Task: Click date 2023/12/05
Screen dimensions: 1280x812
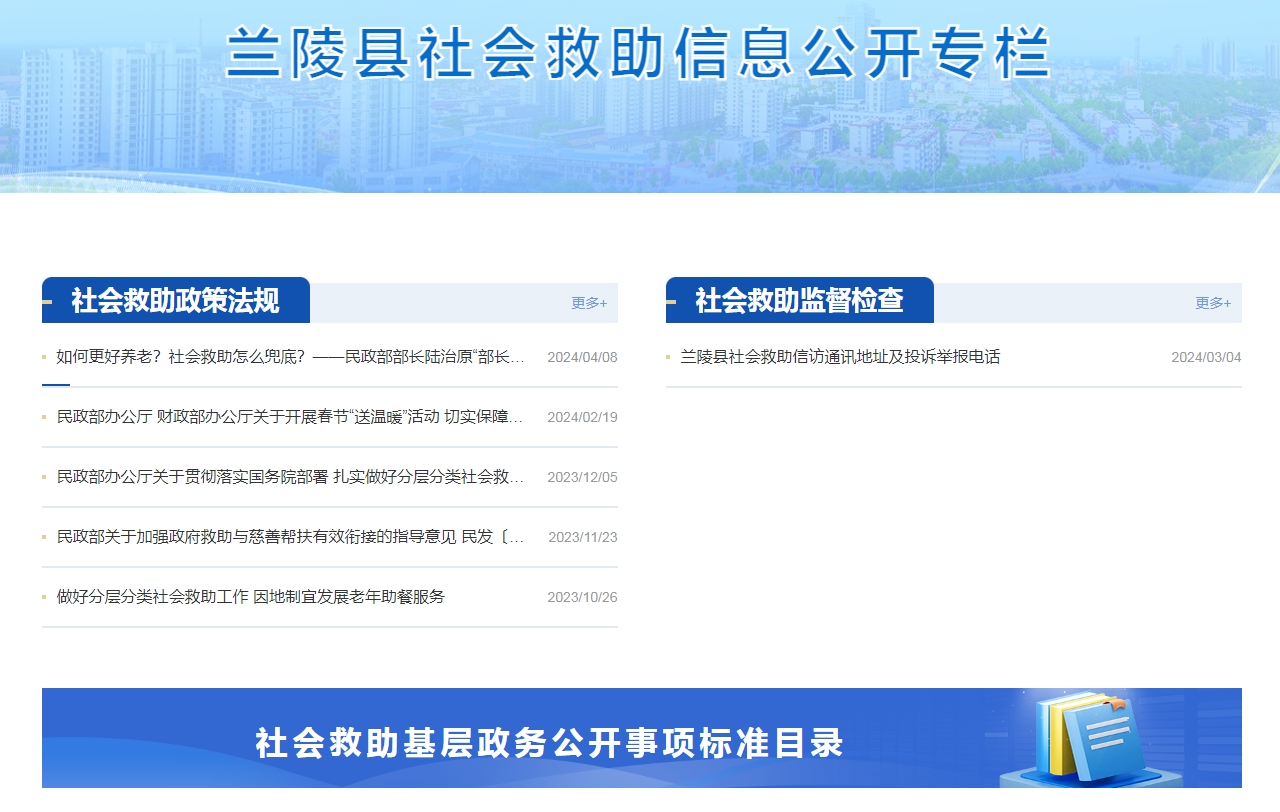Action: [x=582, y=477]
